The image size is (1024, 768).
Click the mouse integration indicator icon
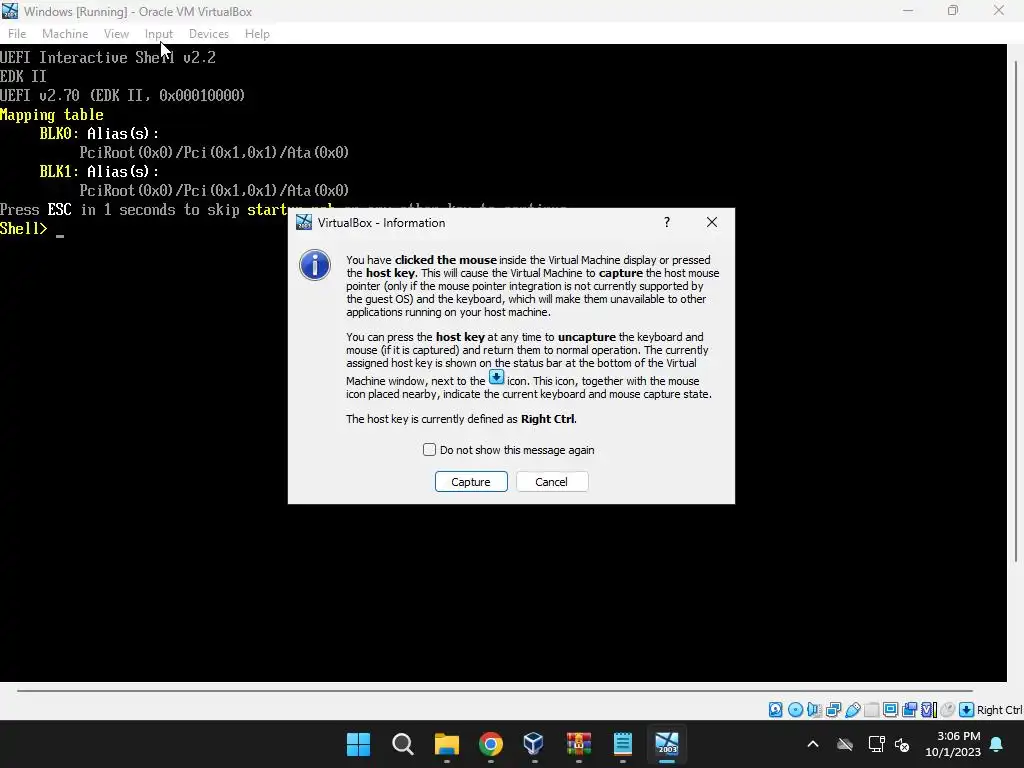pos(948,710)
